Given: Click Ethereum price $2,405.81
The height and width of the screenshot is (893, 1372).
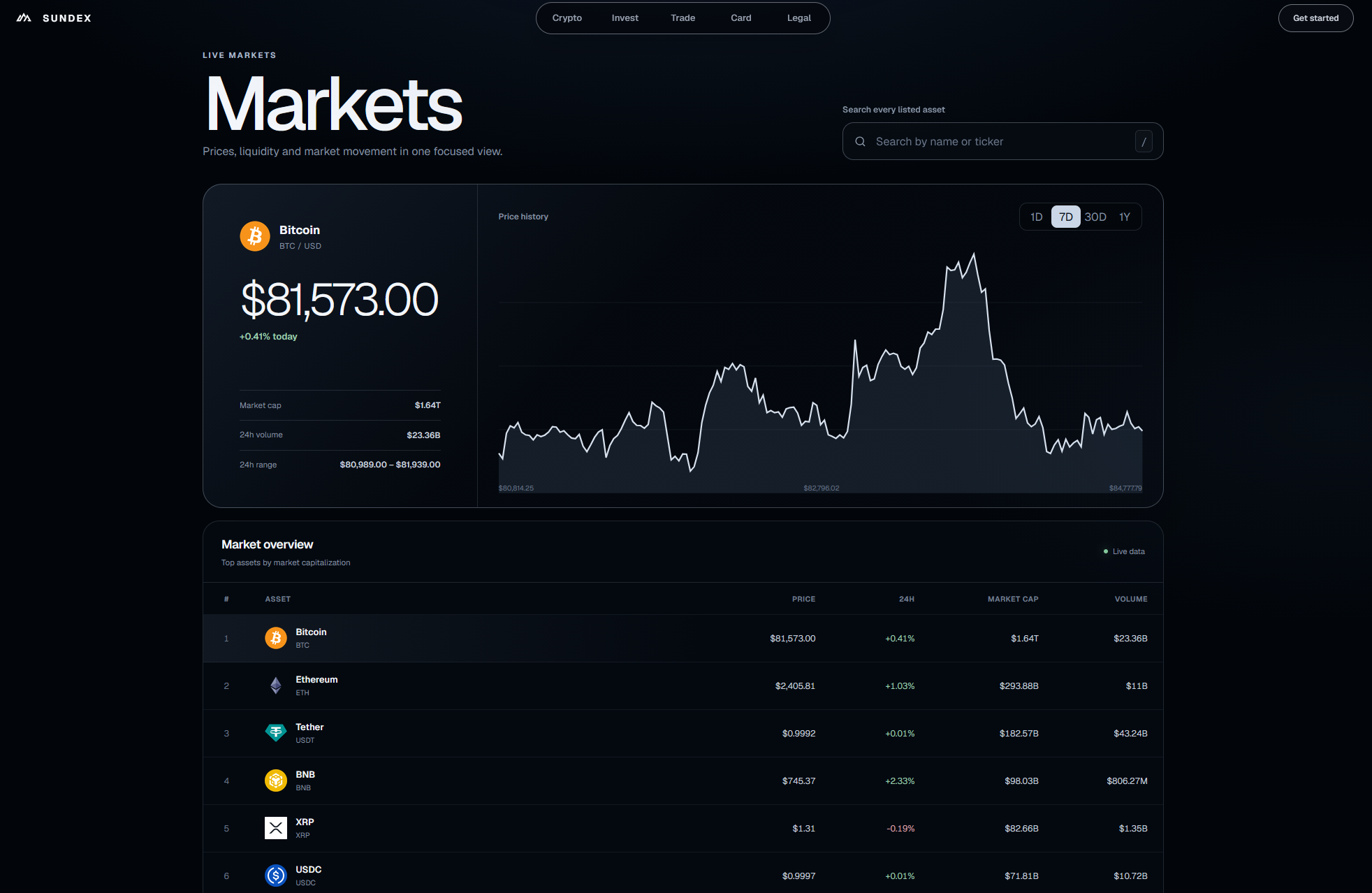Looking at the screenshot, I should tap(795, 685).
